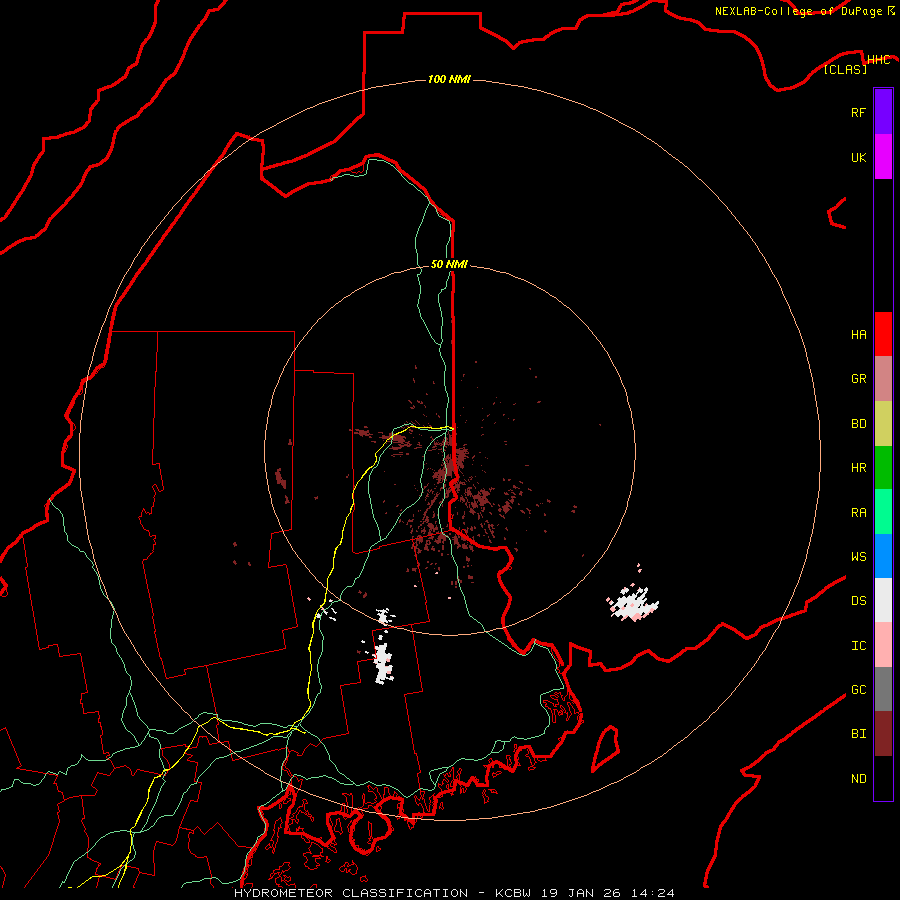900x900 pixels.
Task: Click the [CLAS] units label
Action: point(845,69)
